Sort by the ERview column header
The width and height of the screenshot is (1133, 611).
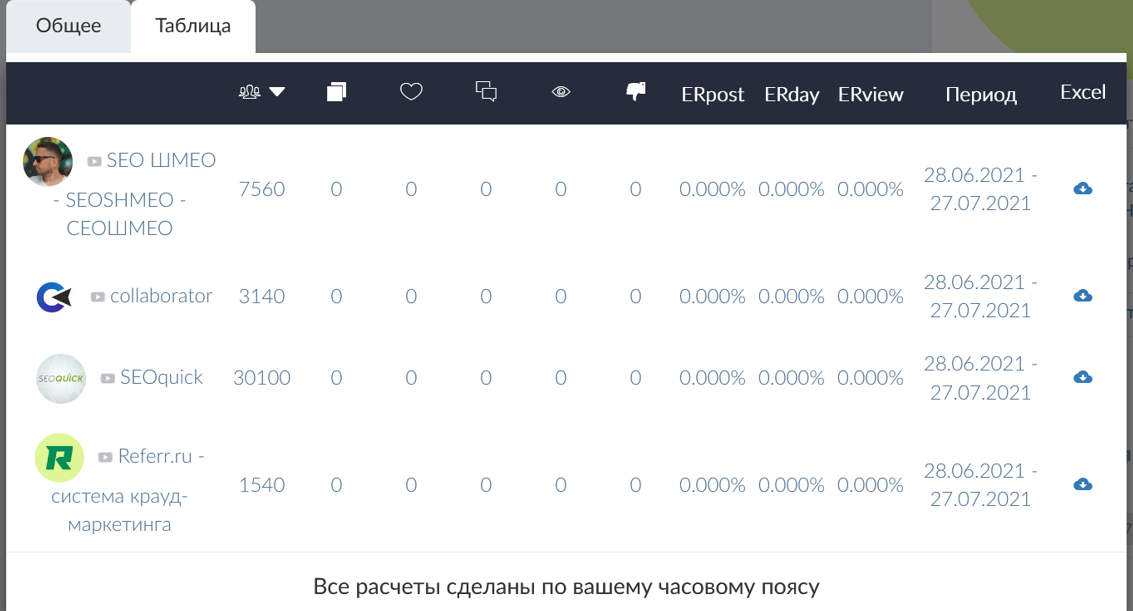[x=870, y=94]
